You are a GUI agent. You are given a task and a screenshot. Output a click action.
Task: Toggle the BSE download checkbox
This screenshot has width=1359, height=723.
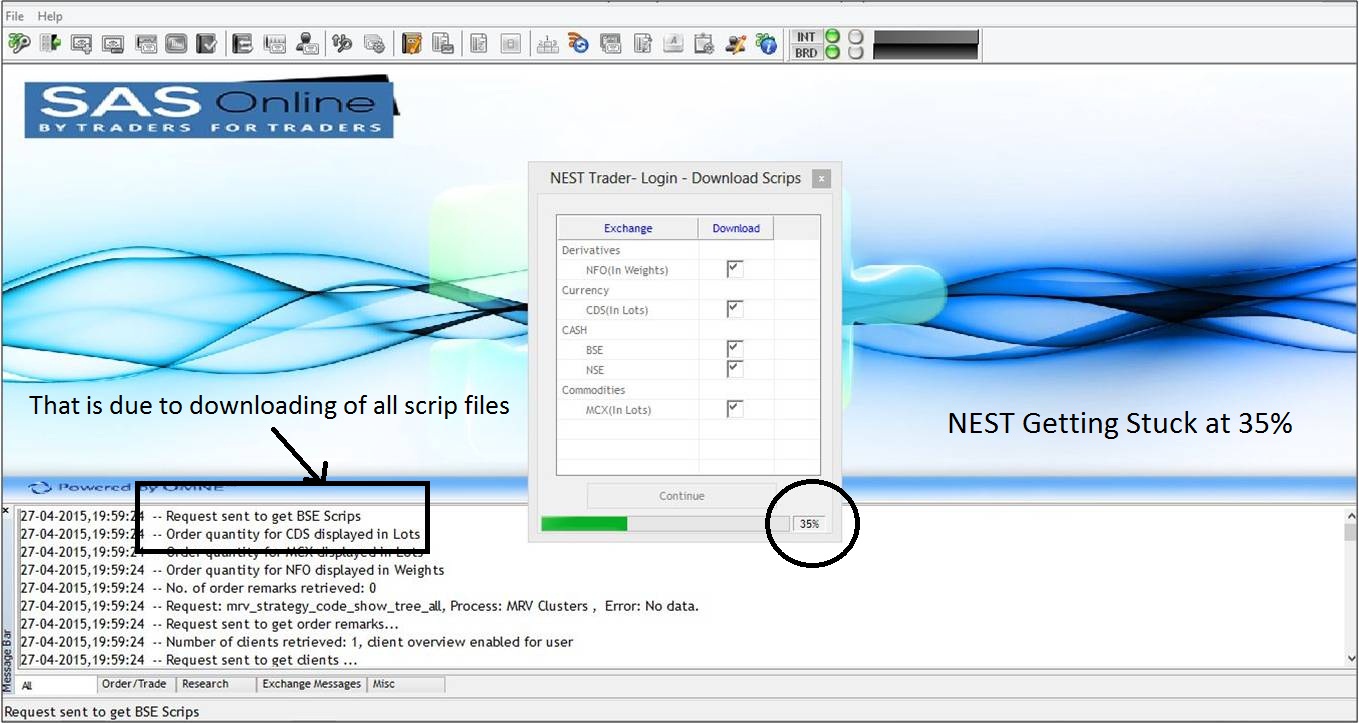pos(735,349)
